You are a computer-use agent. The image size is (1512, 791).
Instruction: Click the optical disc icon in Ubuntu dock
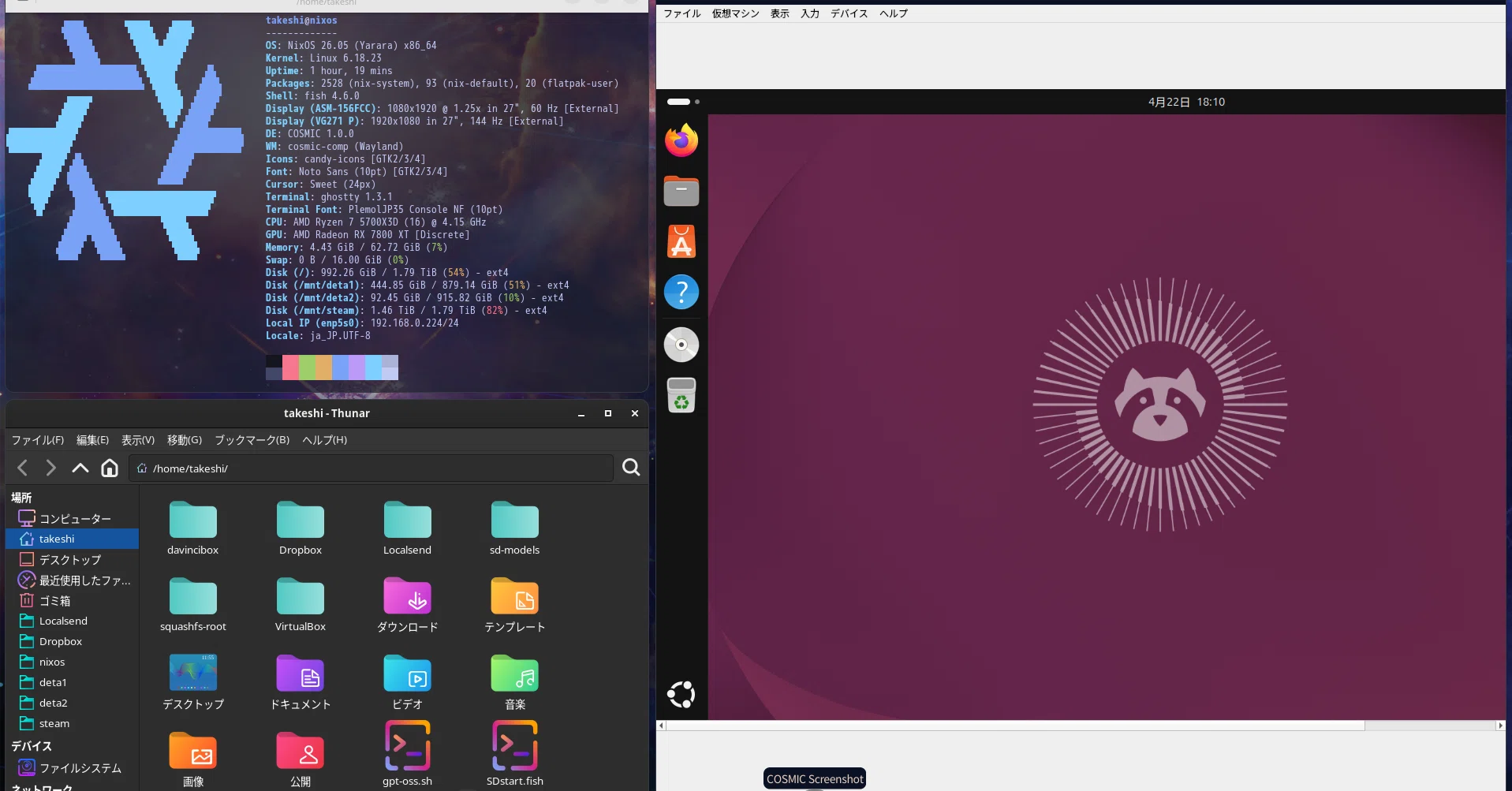tap(681, 345)
